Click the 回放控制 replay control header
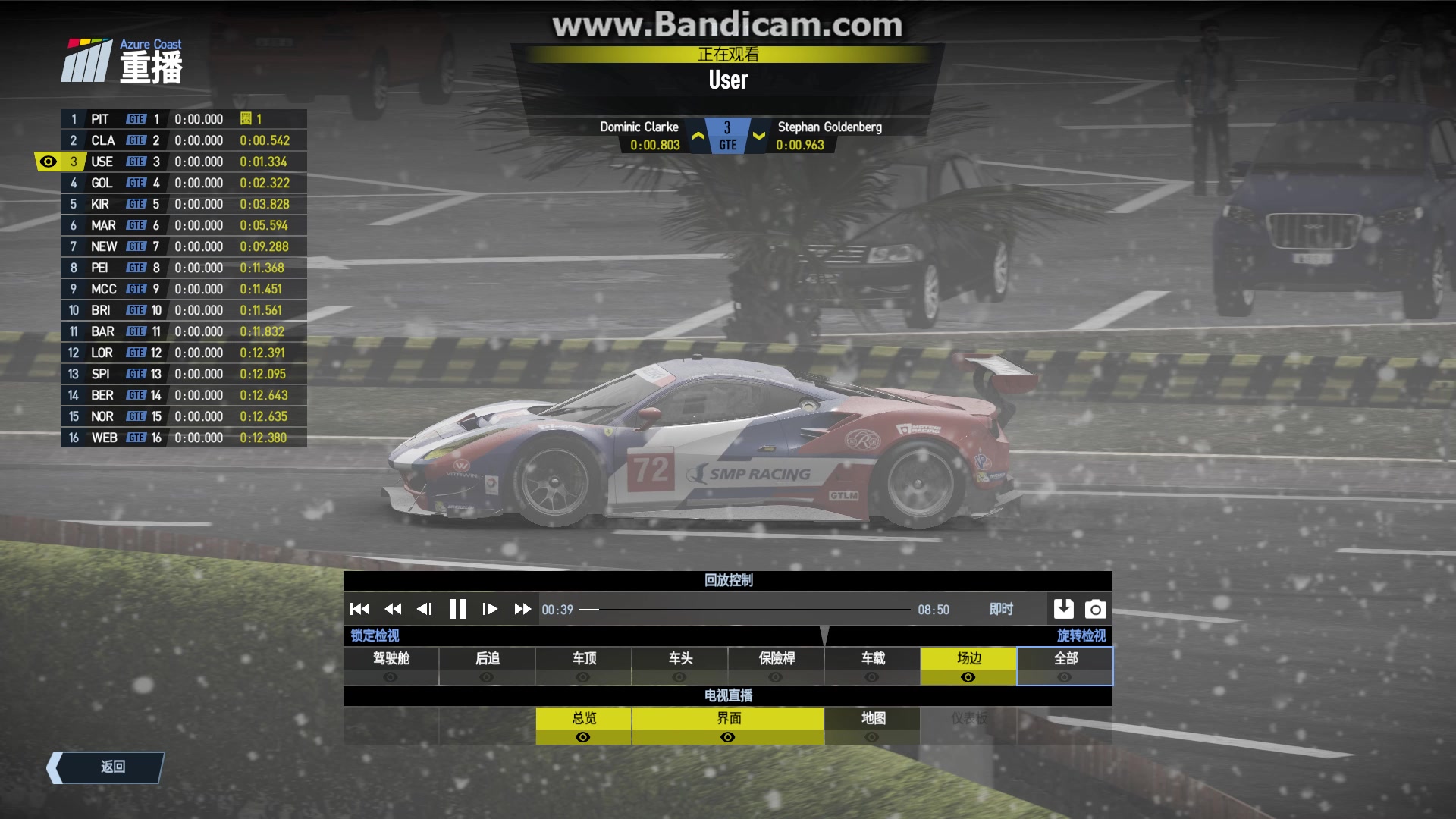The width and height of the screenshot is (1456, 819). [728, 580]
